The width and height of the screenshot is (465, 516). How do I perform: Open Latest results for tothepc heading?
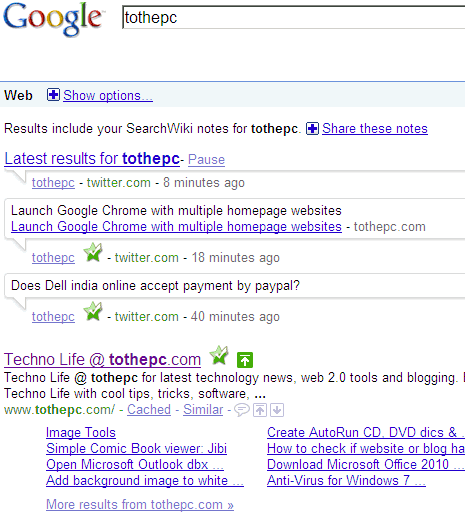(x=92, y=159)
